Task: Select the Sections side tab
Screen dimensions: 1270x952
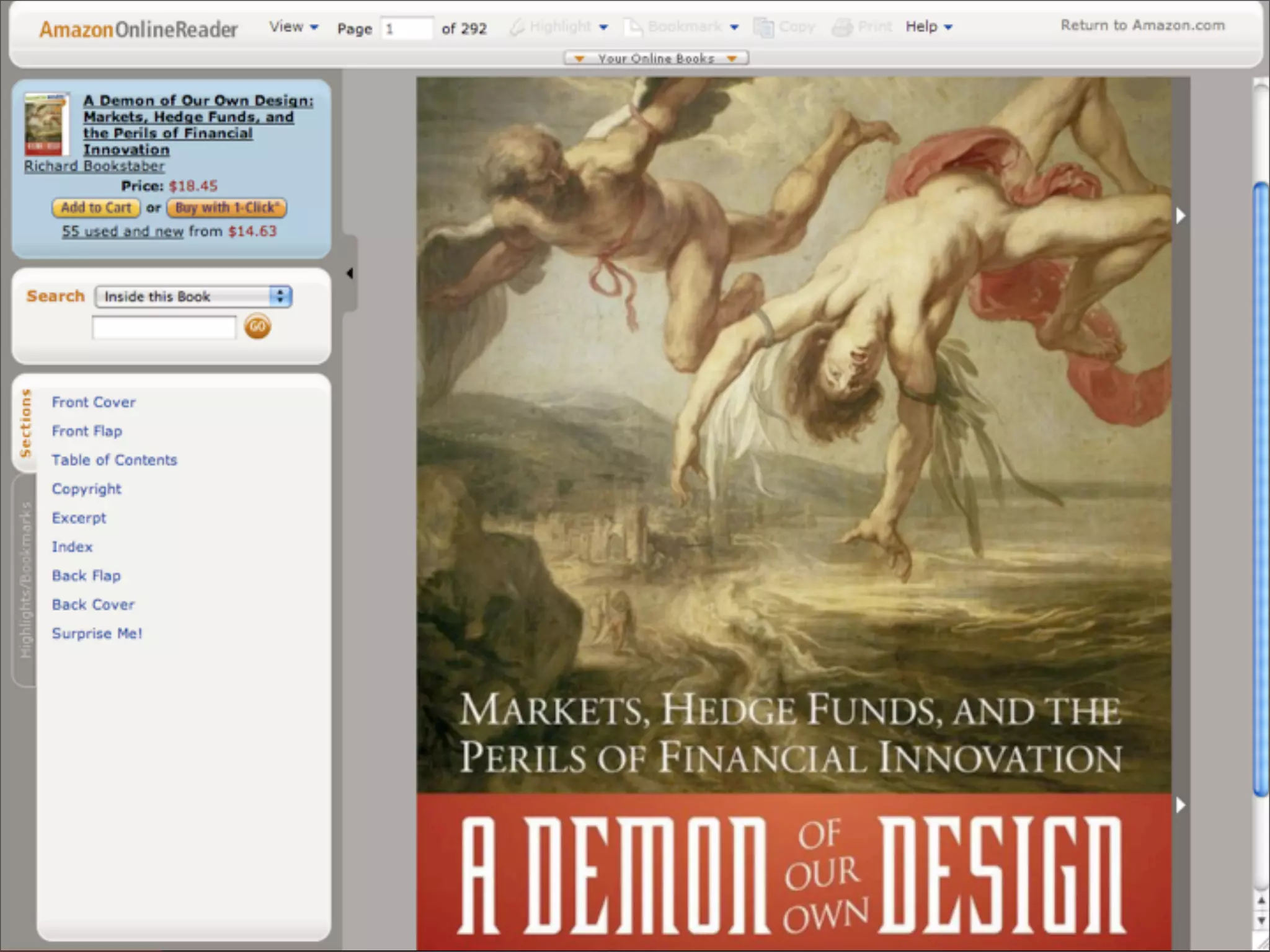Action: click(x=25, y=424)
